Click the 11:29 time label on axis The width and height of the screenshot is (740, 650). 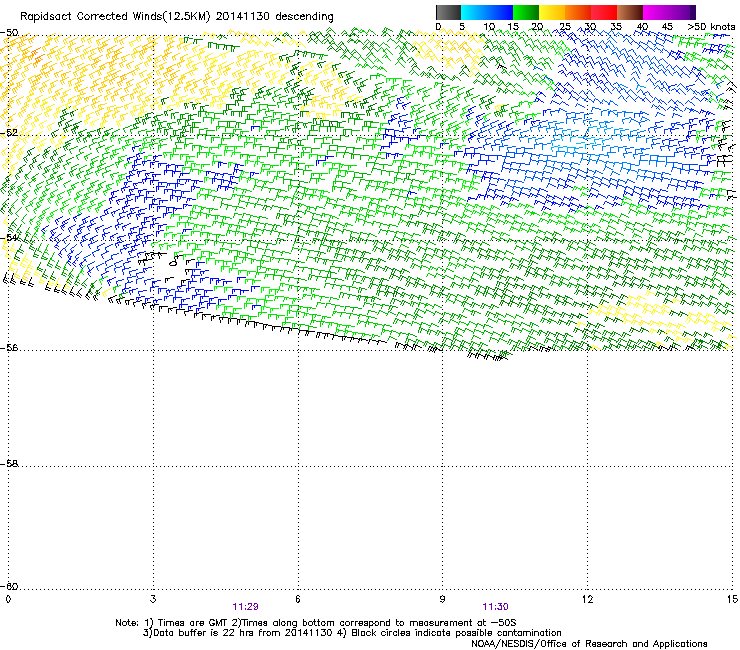point(245,607)
